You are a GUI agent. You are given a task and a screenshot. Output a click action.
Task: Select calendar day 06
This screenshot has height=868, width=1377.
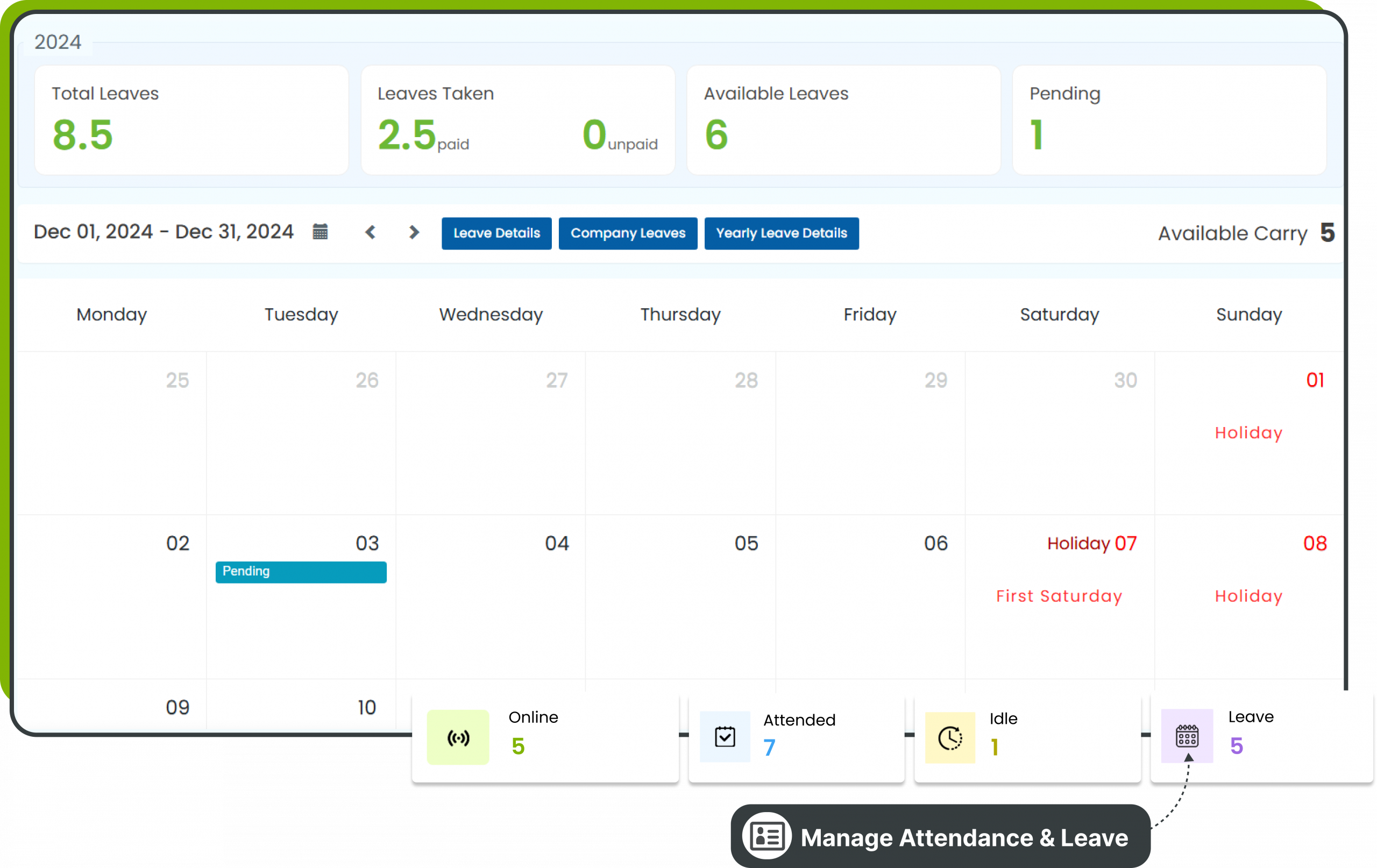936,543
